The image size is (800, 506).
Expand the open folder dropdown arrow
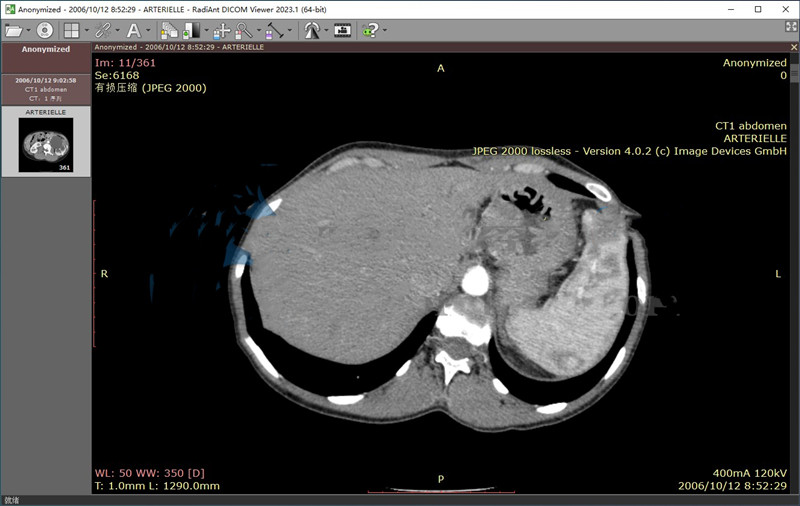click(x=28, y=31)
